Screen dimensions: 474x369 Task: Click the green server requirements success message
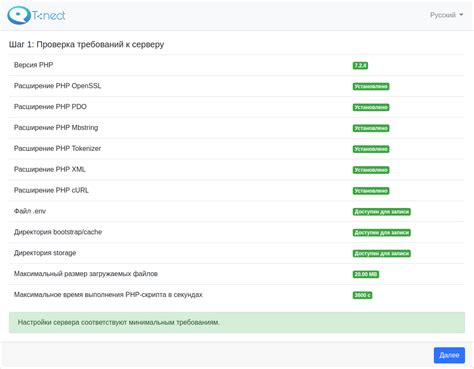click(237, 322)
